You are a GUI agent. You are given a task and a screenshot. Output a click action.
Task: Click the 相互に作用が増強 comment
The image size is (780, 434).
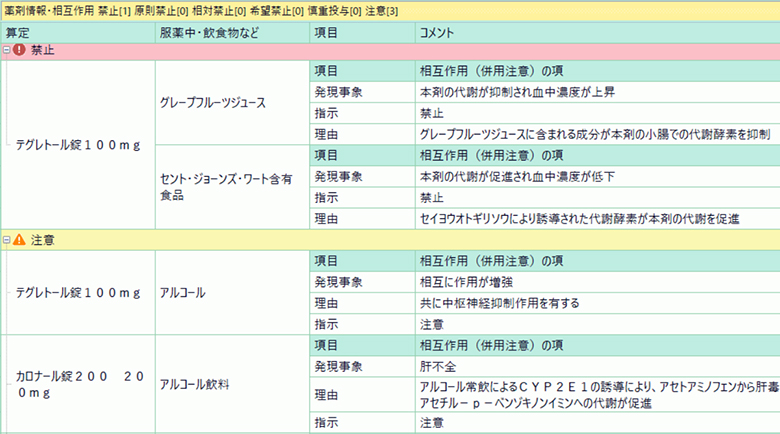pos(466,282)
